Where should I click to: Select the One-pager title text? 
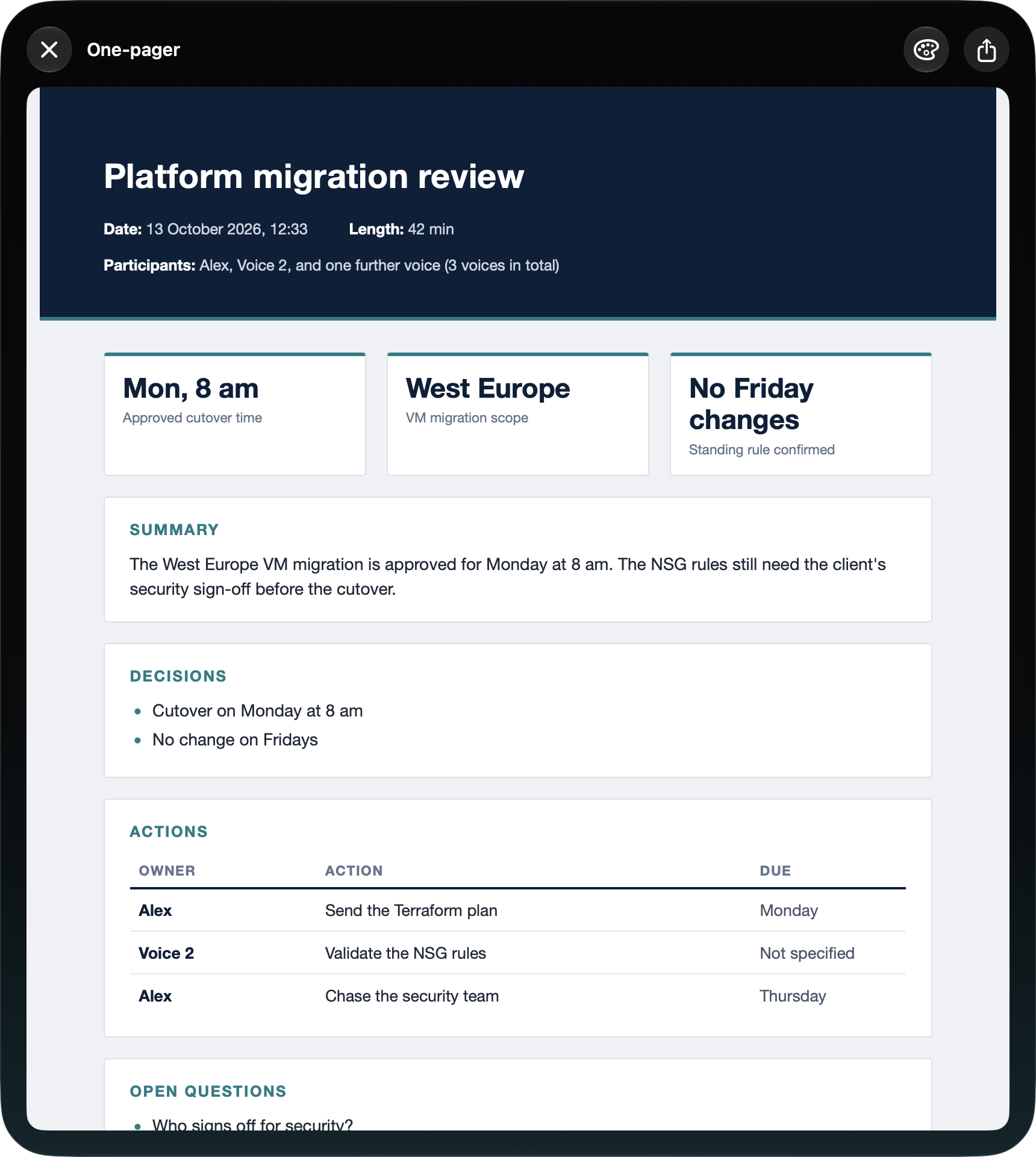[133, 49]
